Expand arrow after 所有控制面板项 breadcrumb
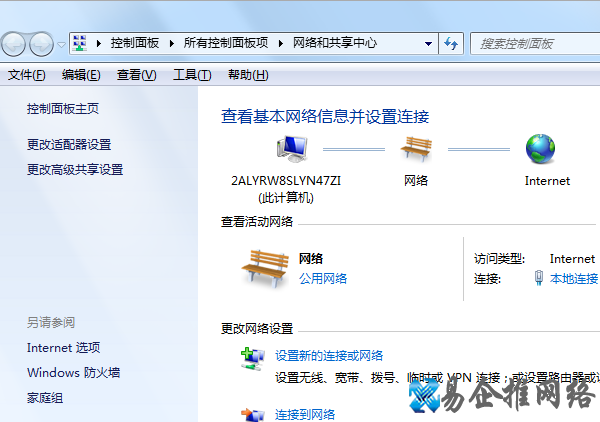 [x=281, y=44]
